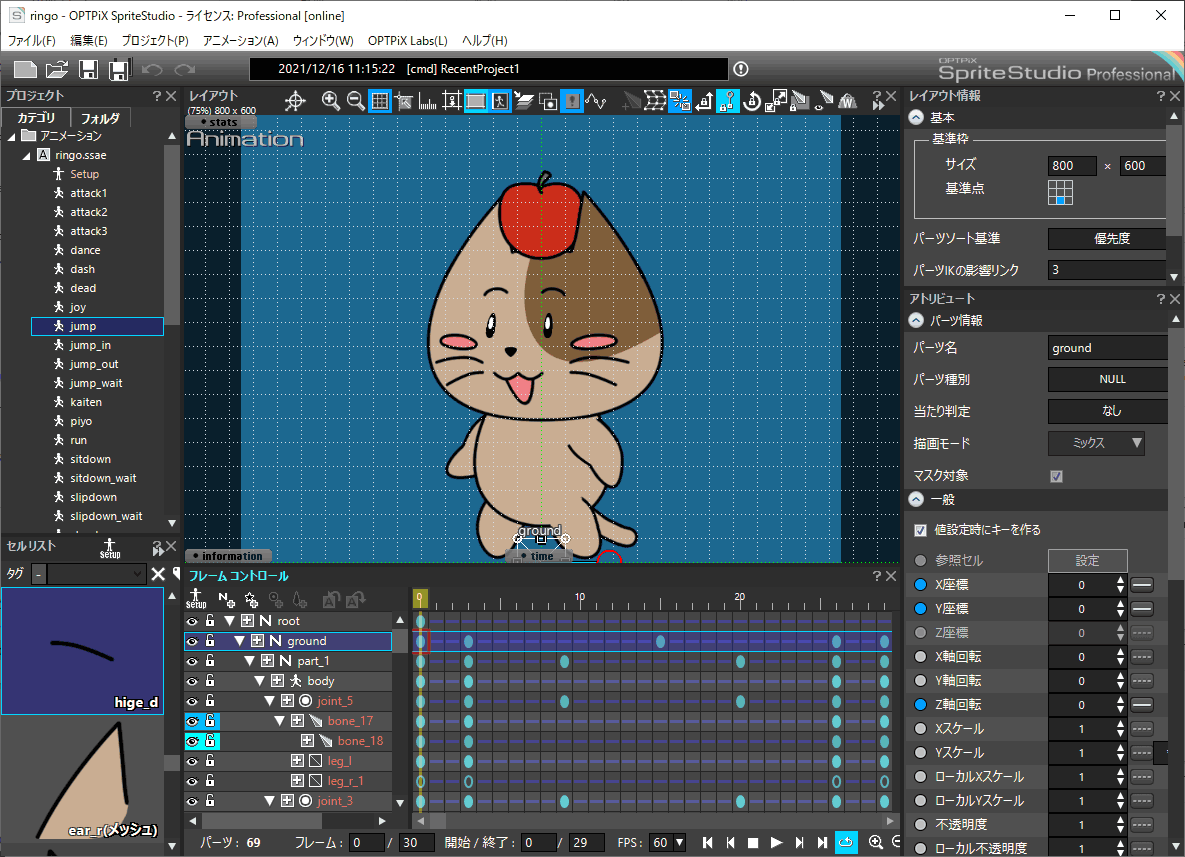Click the Setup icon in frame control toolbar
This screenshot has width=1185, height=857.
coord(196,599)
